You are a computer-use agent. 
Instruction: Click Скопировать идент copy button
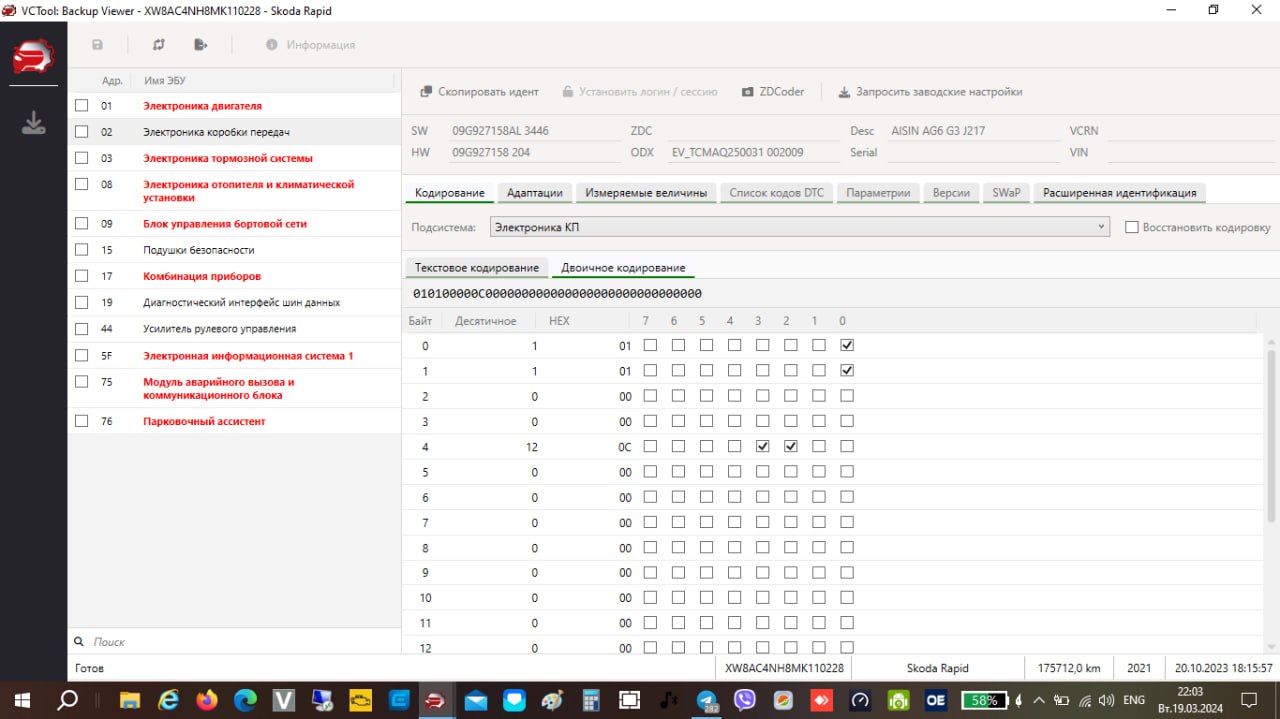pos(479,92)
